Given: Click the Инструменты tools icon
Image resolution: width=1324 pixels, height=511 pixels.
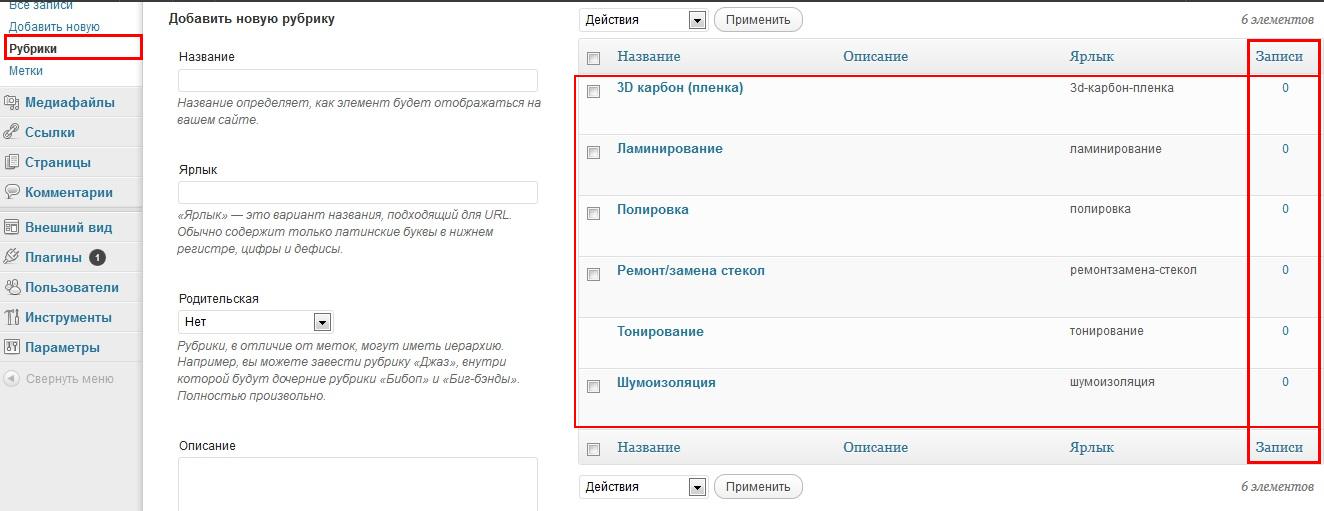Looking at the screenshot, I should (x=12, y=317).
